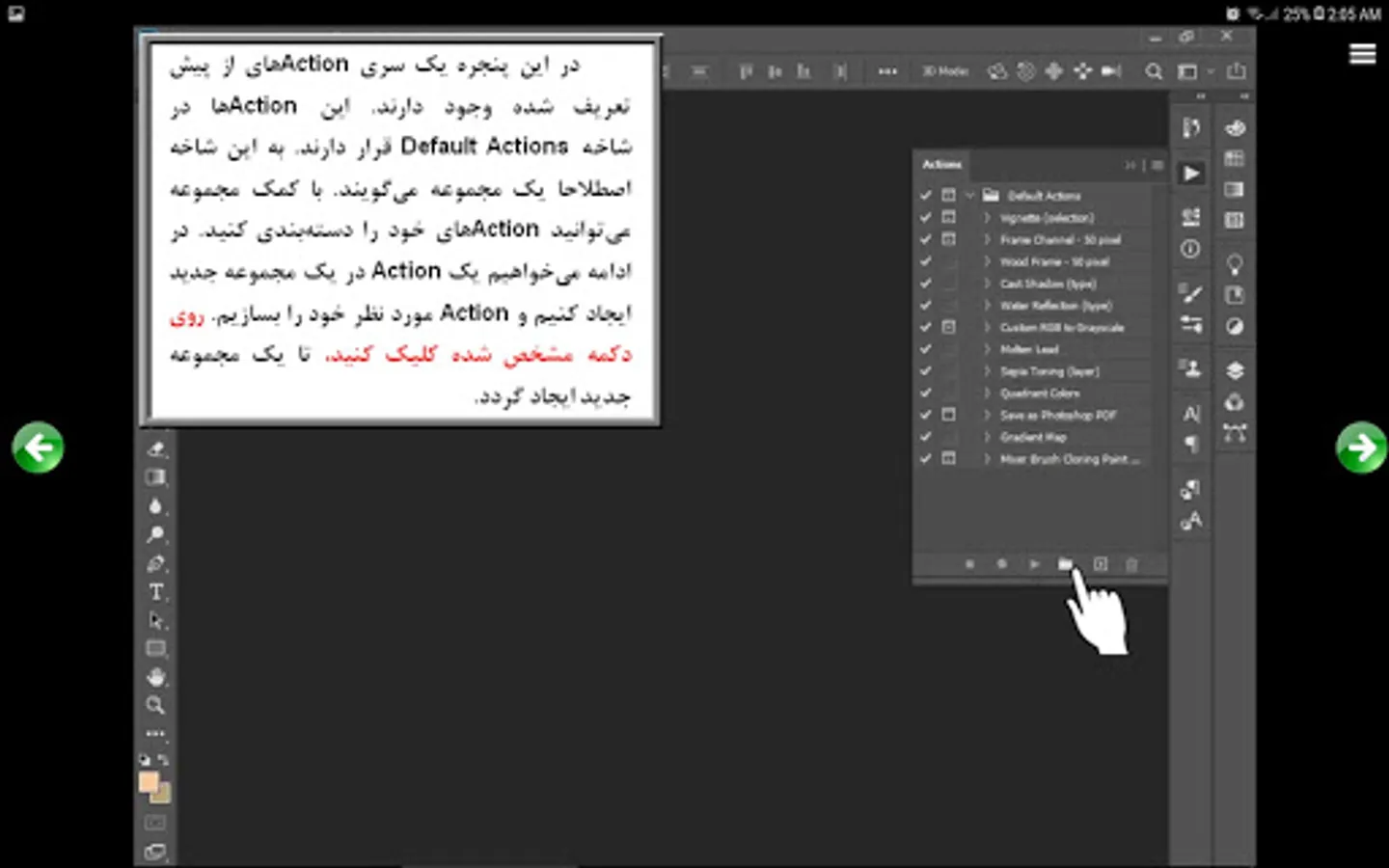Open the Edit Toolbar three-dots button

click(x=155, y=734)
